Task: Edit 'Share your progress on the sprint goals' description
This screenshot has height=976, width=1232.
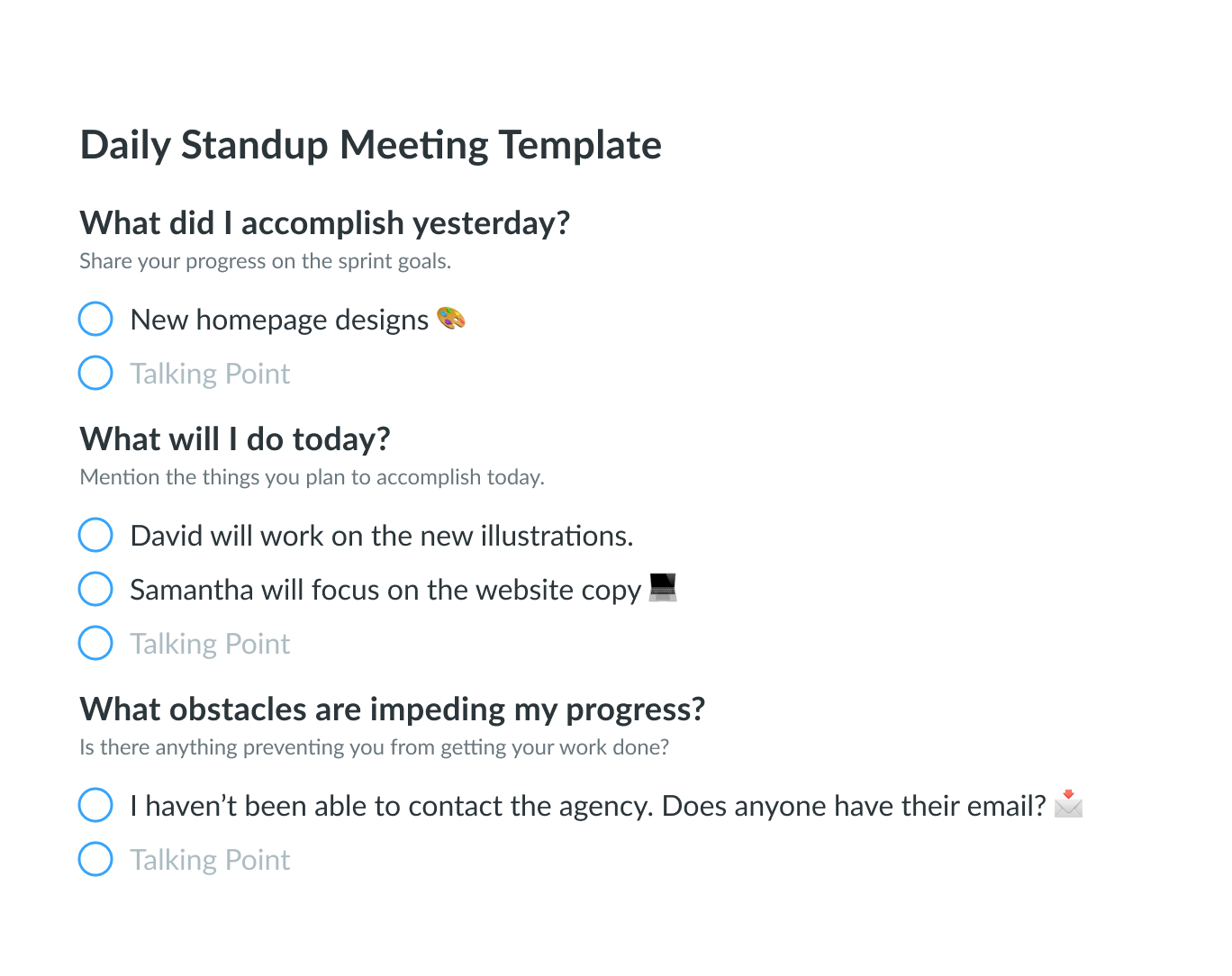Action: pos(266,261)
